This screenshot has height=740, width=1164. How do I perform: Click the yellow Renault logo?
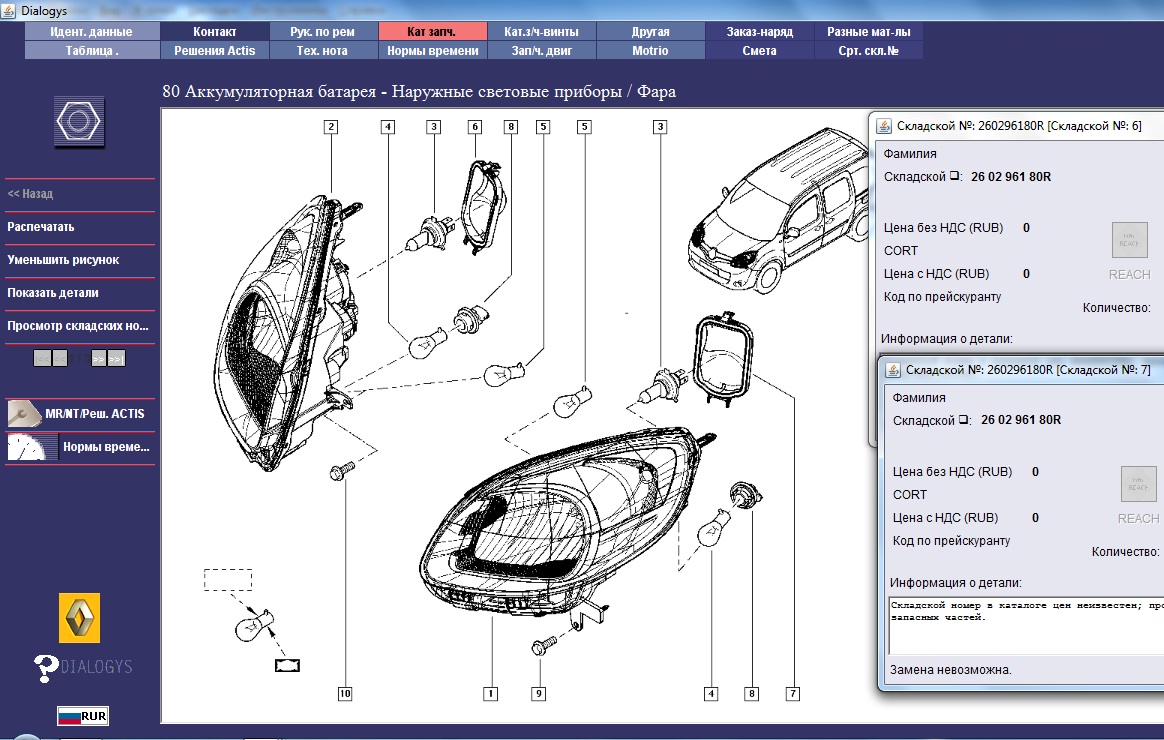coord(79,618)
